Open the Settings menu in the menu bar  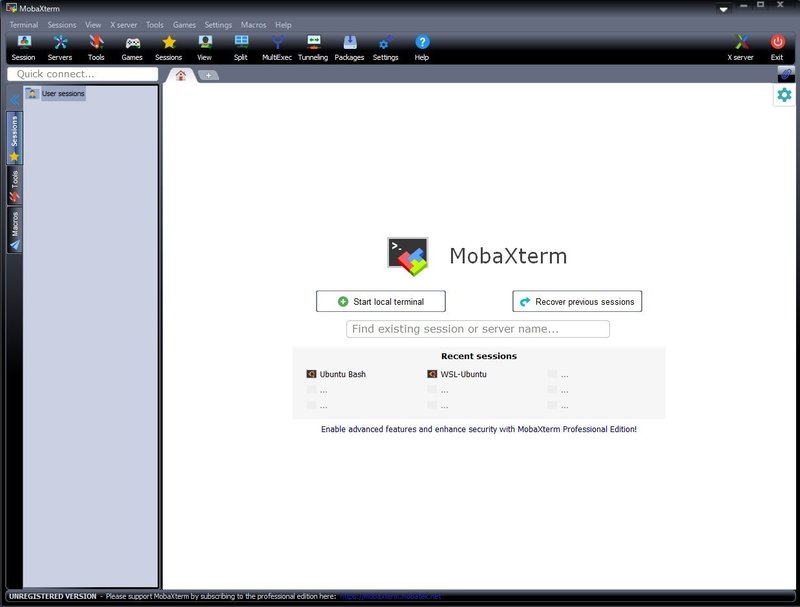218,24
